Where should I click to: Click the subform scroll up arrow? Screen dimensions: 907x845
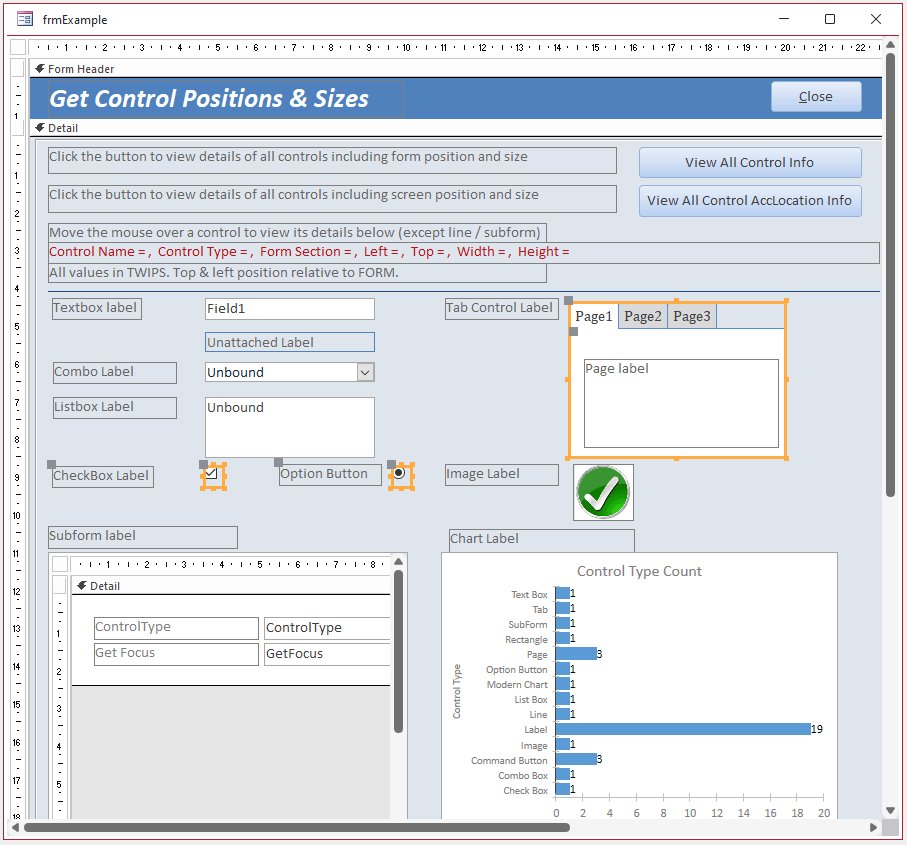tap(398, 562)
